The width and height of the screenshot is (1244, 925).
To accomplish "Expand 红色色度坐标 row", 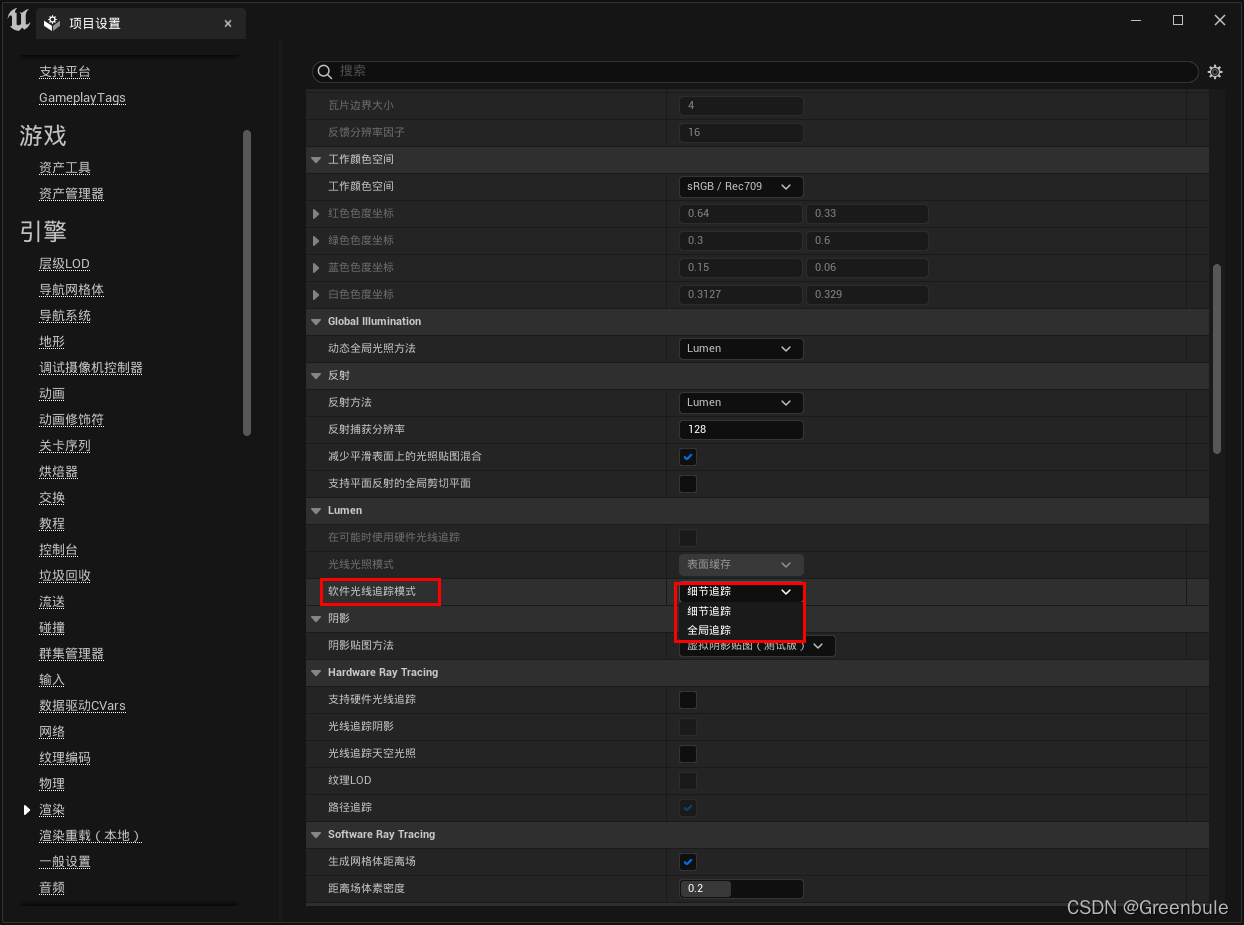I will tap(318, 213).
